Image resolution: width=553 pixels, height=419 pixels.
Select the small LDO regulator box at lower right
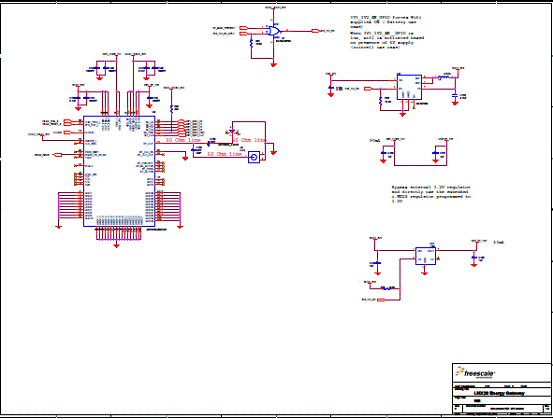pos(425,256)
